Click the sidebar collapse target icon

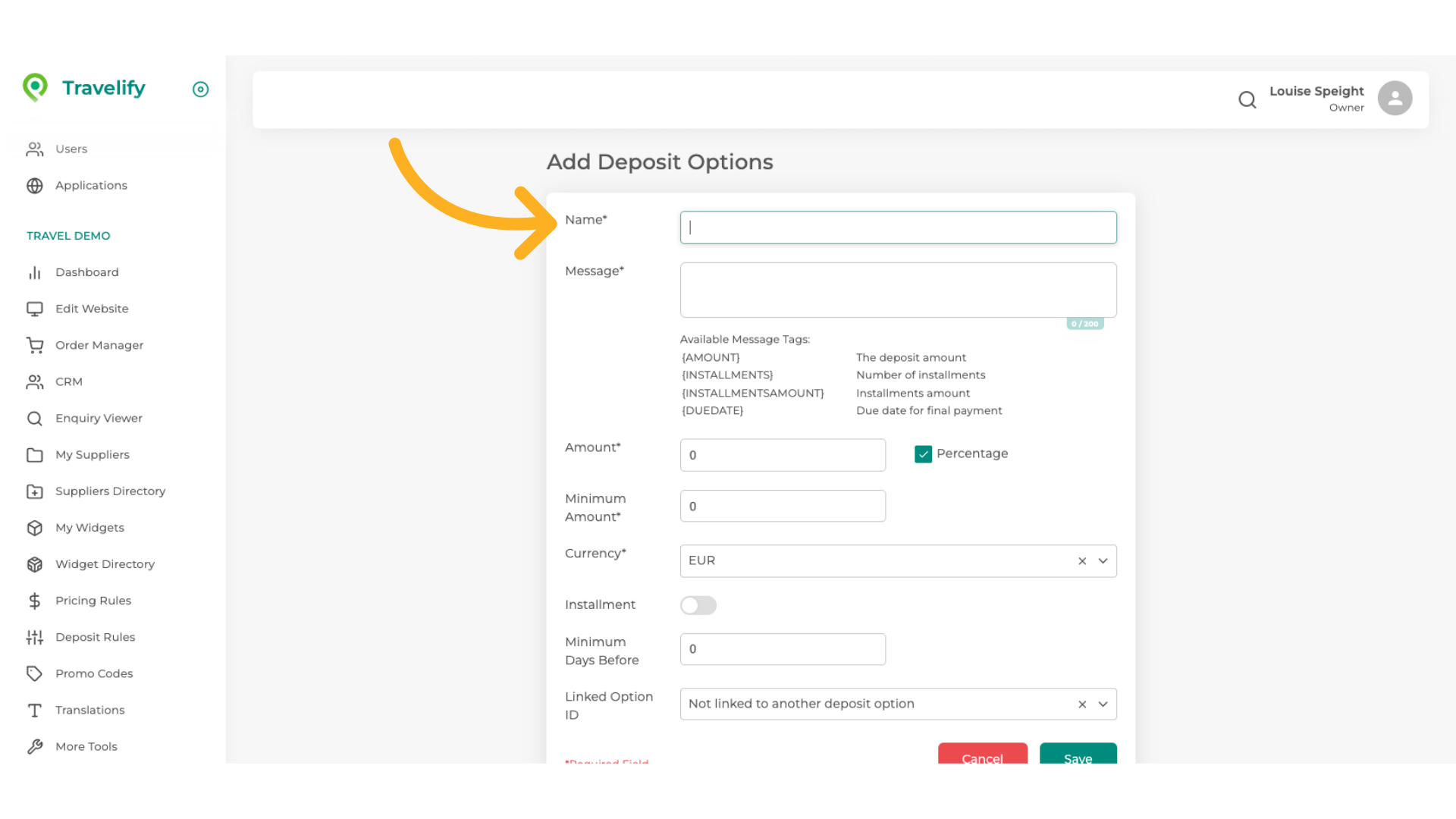point(200,89)
